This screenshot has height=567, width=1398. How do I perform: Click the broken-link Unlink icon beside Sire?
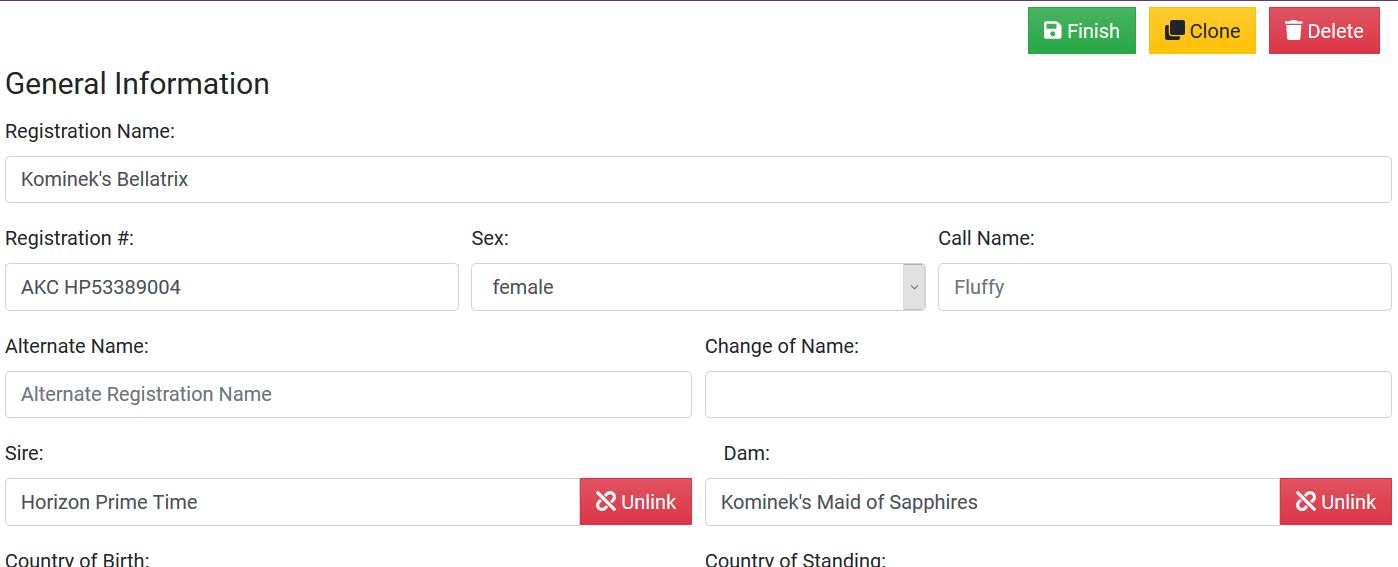click(605, 502)
